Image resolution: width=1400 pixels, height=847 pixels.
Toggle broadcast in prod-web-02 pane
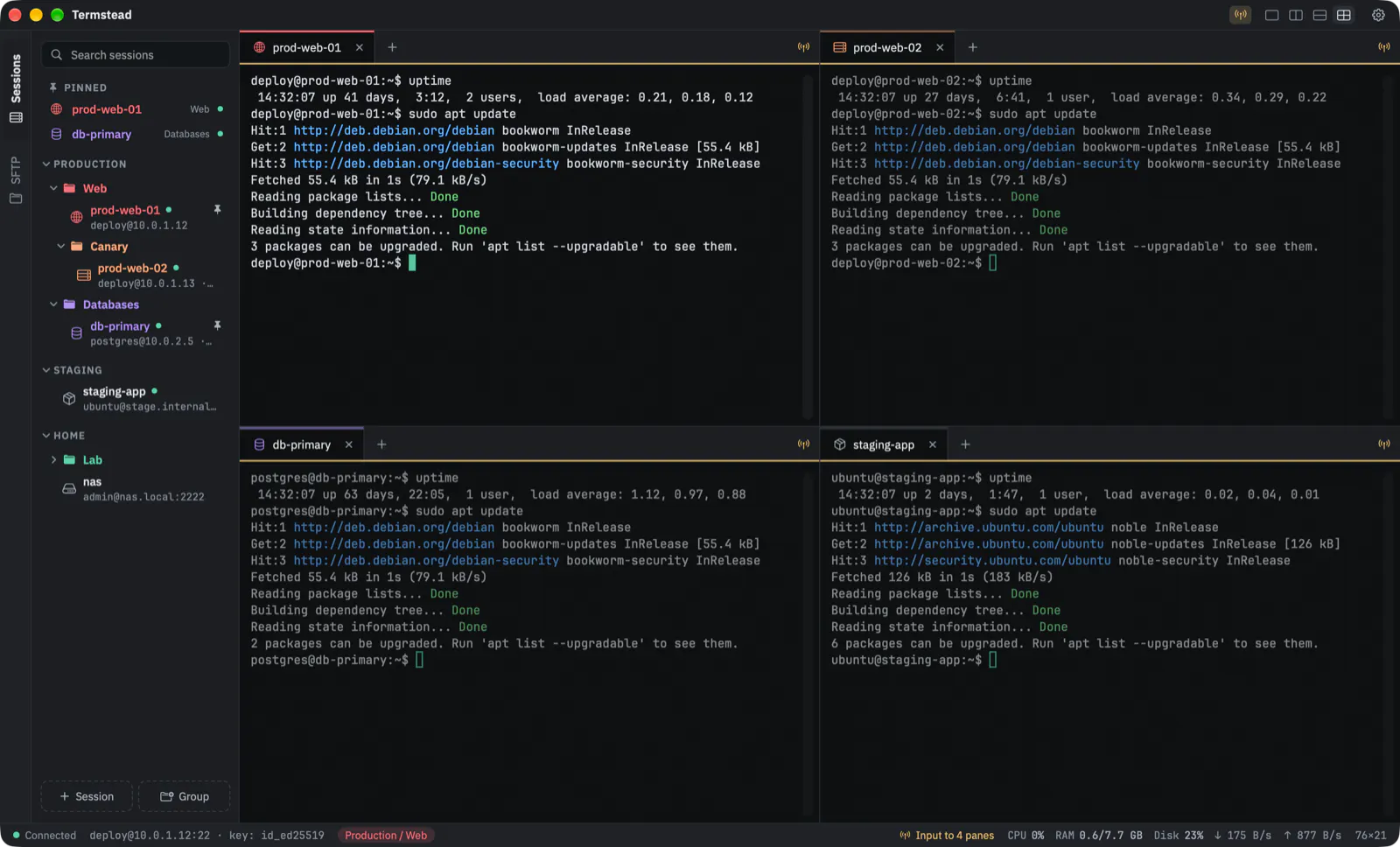(x=1383, y=47)
